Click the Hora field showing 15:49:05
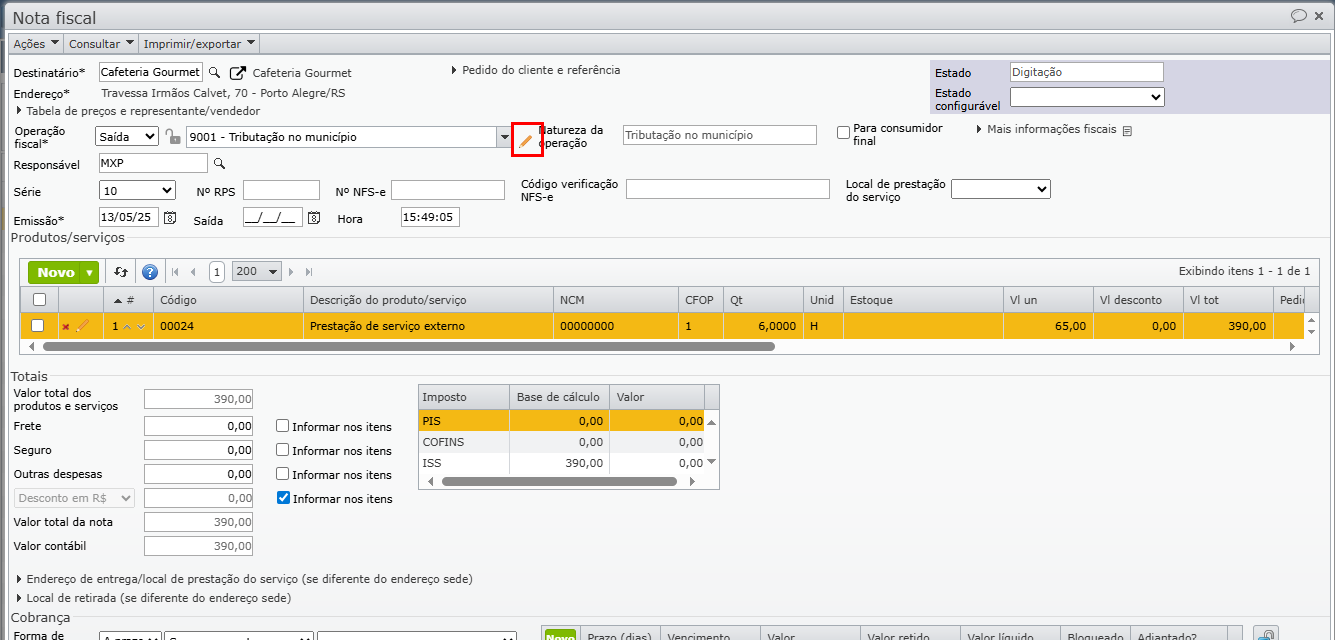 click(x=430, y=217)
